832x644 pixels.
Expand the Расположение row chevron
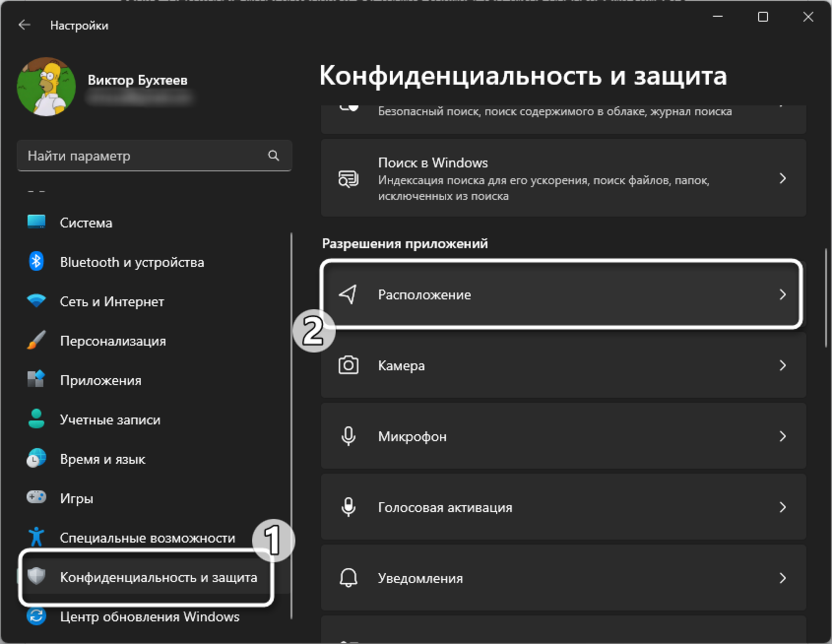click(x=782, y=295)
